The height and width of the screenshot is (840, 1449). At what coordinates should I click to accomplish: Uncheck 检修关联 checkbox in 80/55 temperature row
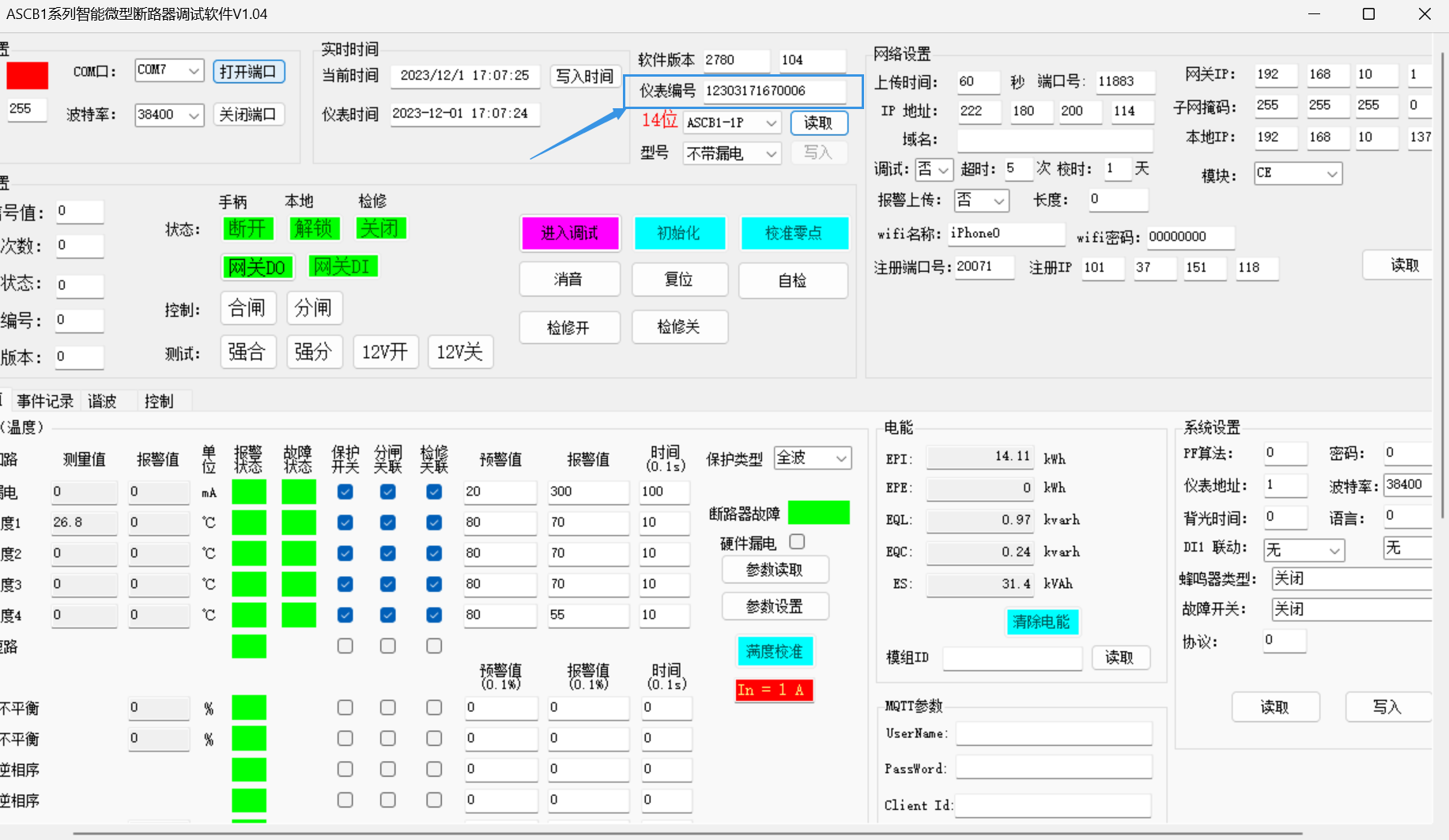click(434, 615)
